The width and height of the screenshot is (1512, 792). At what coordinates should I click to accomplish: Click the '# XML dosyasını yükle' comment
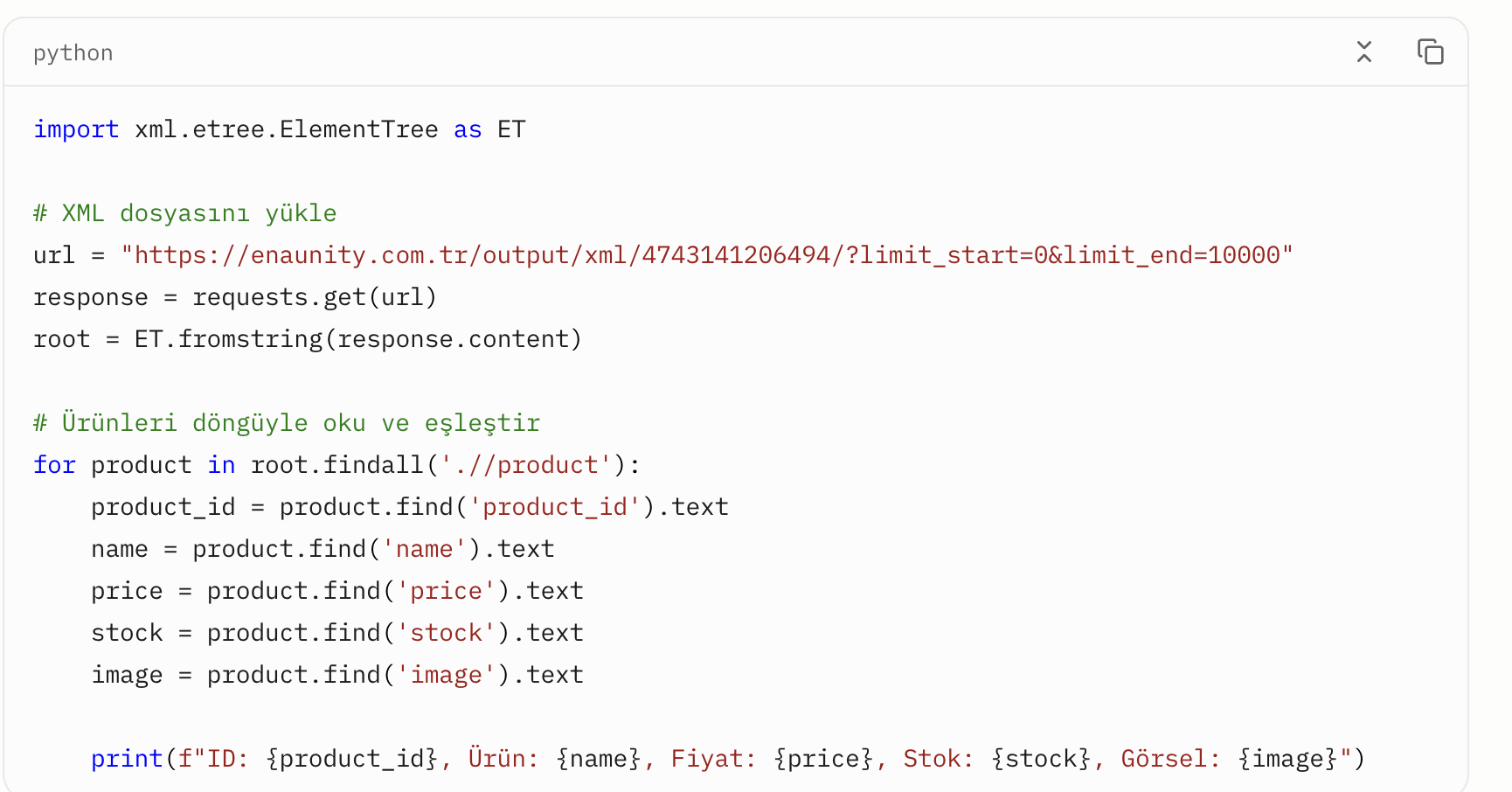[x=184, y=213]
